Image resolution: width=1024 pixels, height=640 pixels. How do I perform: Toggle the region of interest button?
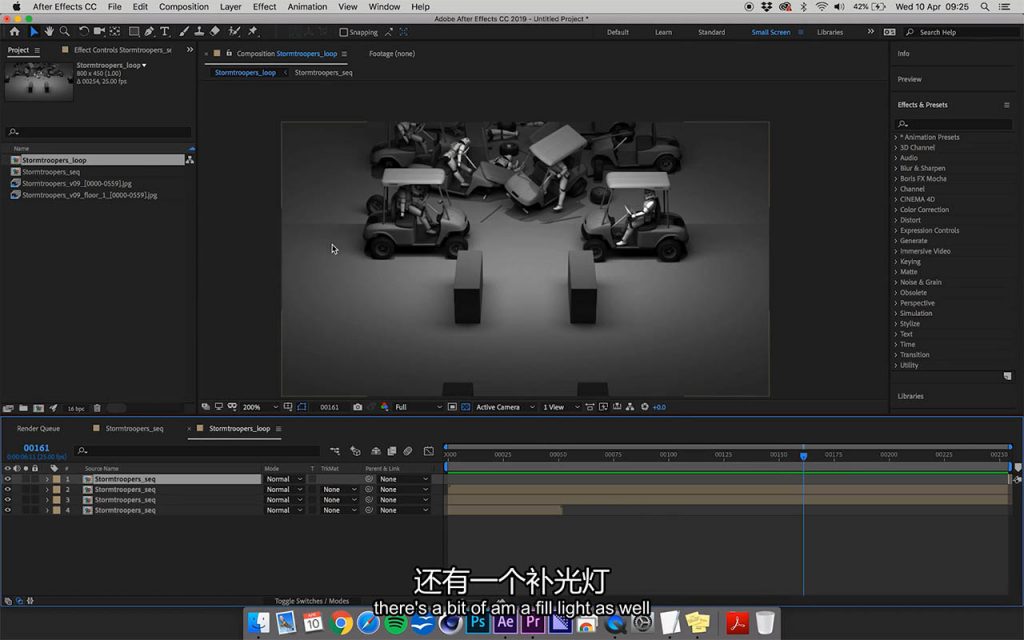tap(452, 407)
